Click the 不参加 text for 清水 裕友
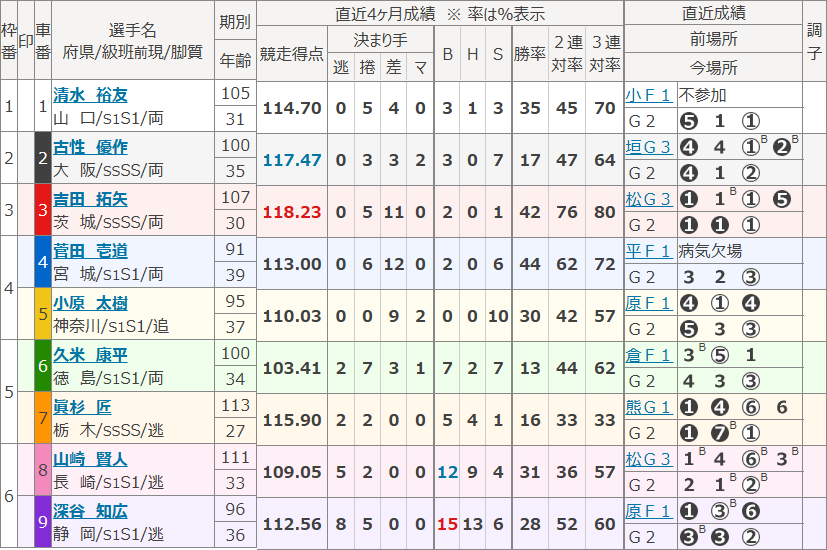 pos(702,95)
